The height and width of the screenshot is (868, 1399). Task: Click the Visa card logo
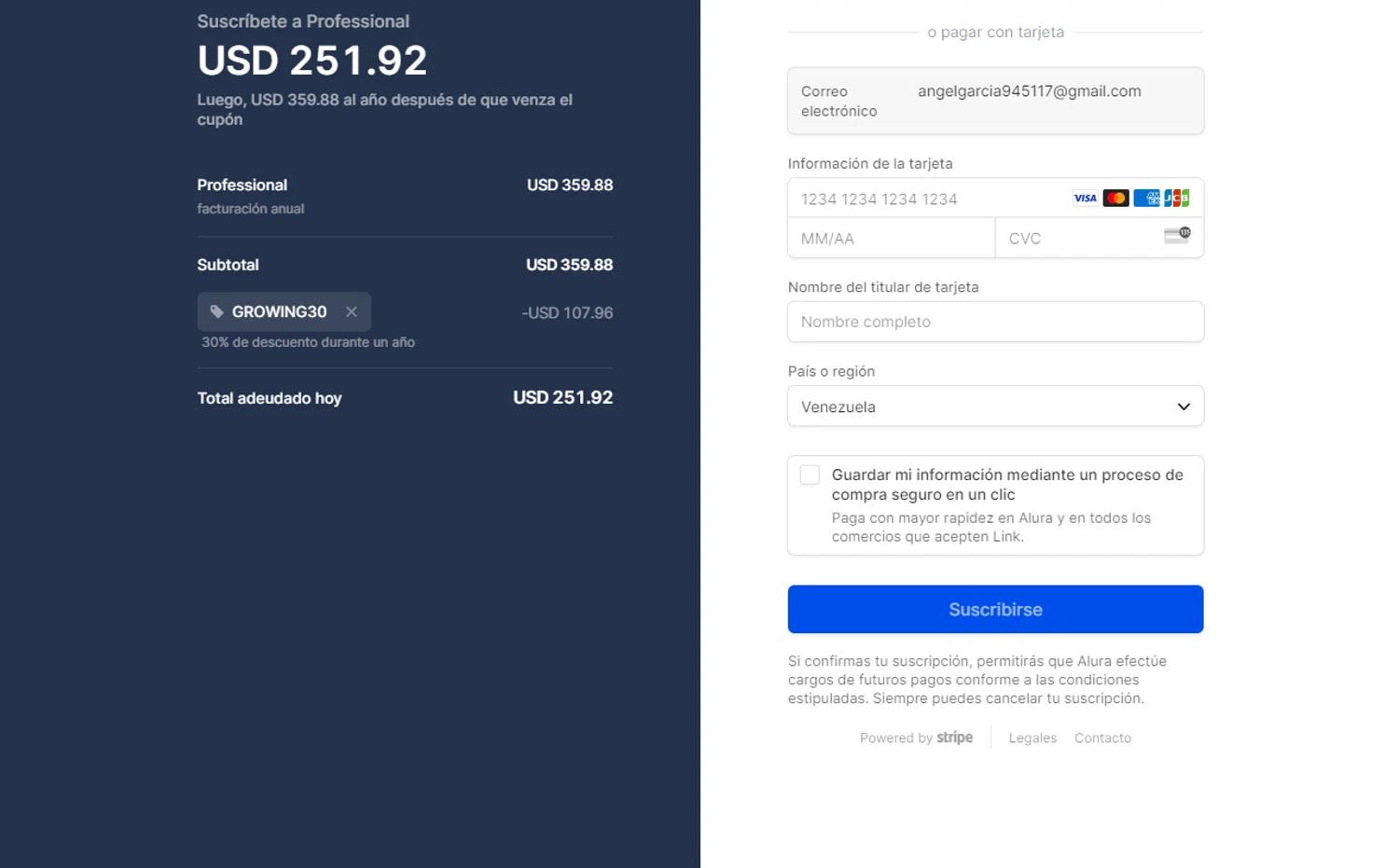coord(1085,198)
